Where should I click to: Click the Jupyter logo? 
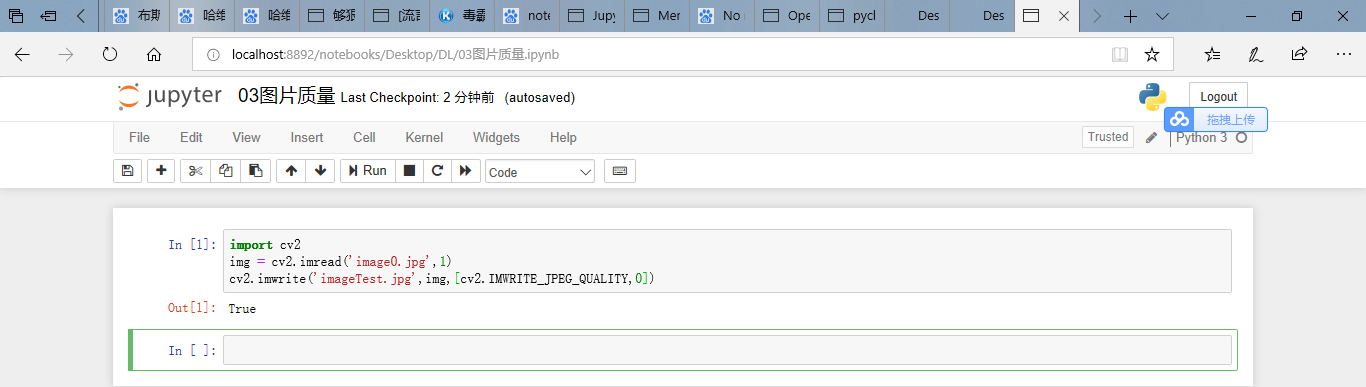(x=170, y=96)
